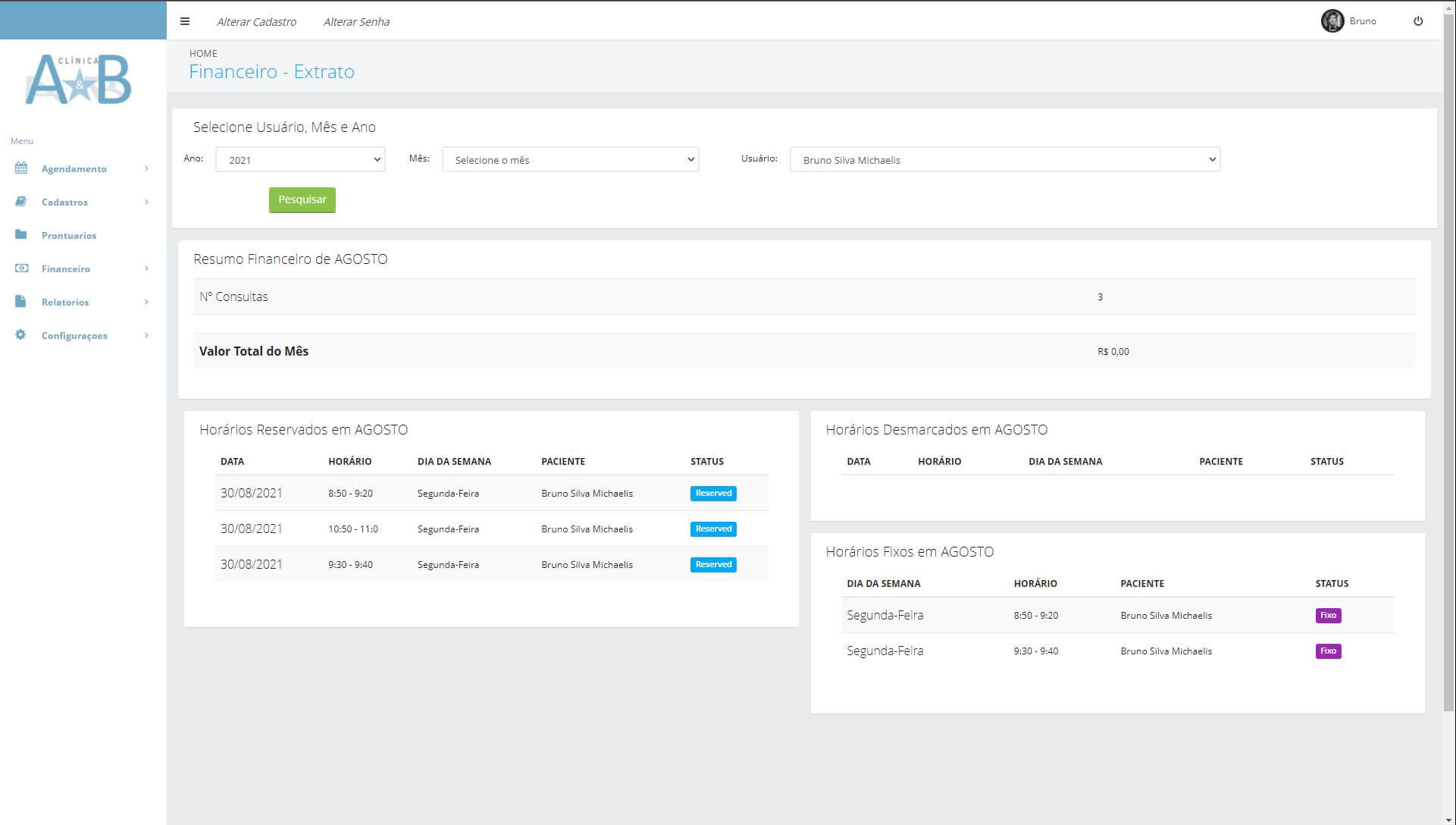The width and height of the screenshot is (1456, 825).
Task: Open Alterar Senha in top bar
Action: tap(356, 22)
